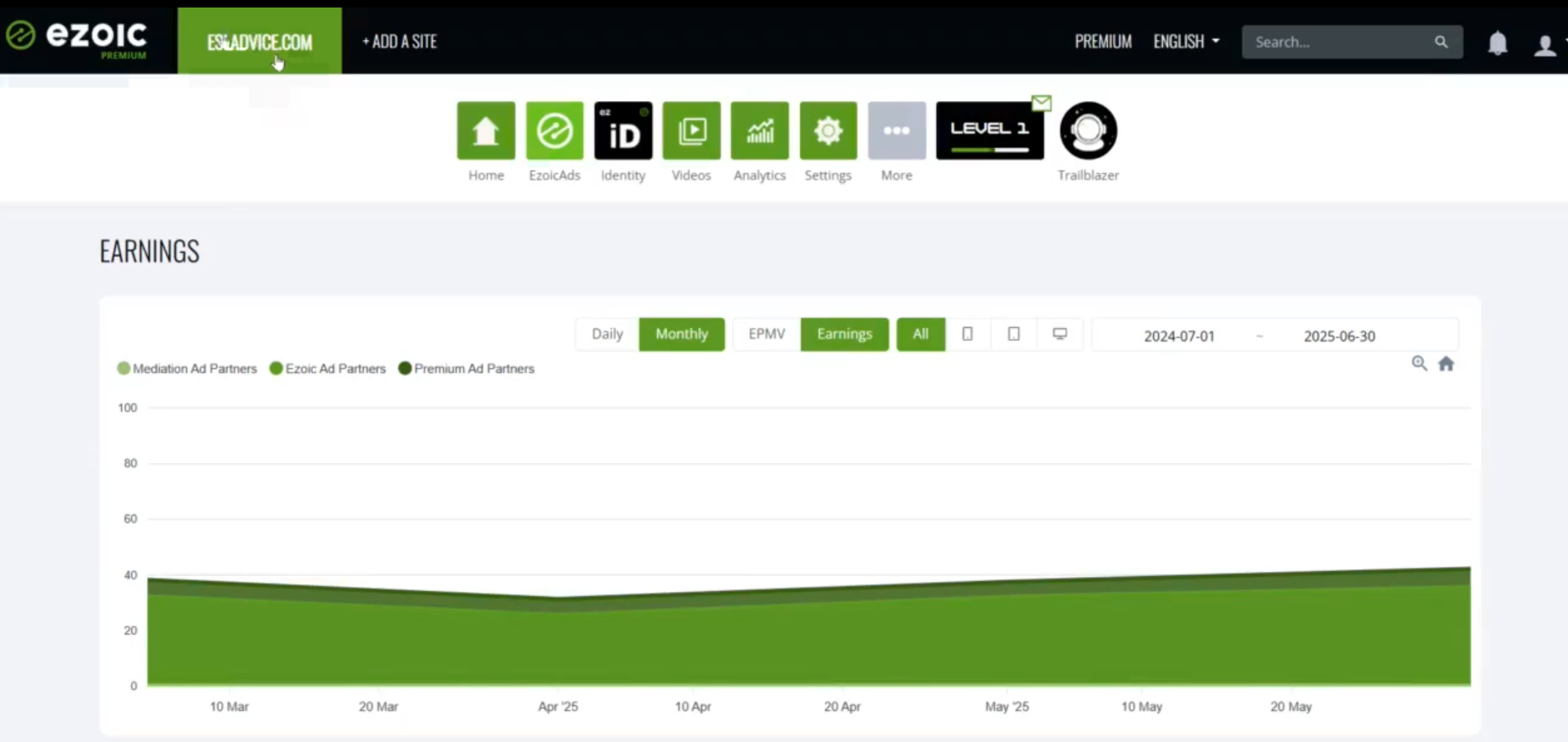
Task: Open the notifications bell
Action: click(1498, 43)
